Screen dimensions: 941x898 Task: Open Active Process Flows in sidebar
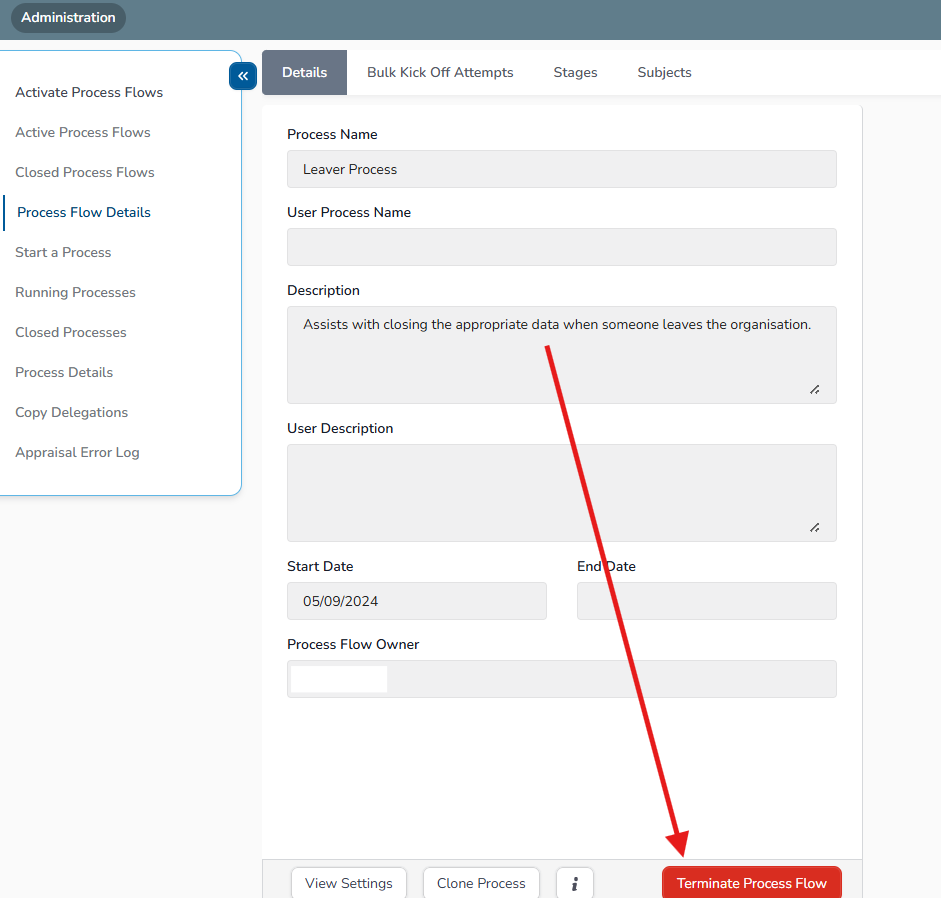pyautogui.click(x=83, y=132)
